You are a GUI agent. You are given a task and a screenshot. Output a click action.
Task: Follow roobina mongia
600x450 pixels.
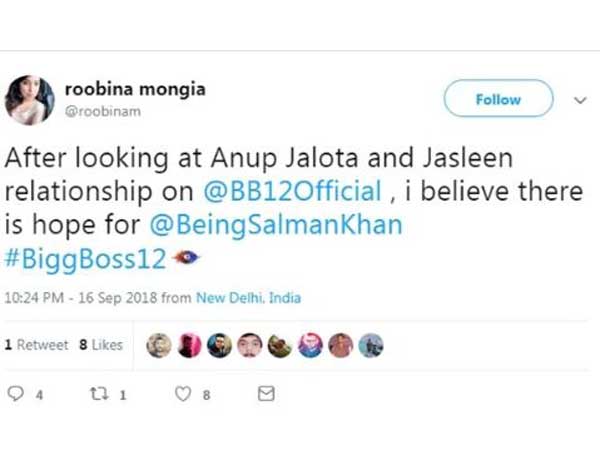[497, 100]
